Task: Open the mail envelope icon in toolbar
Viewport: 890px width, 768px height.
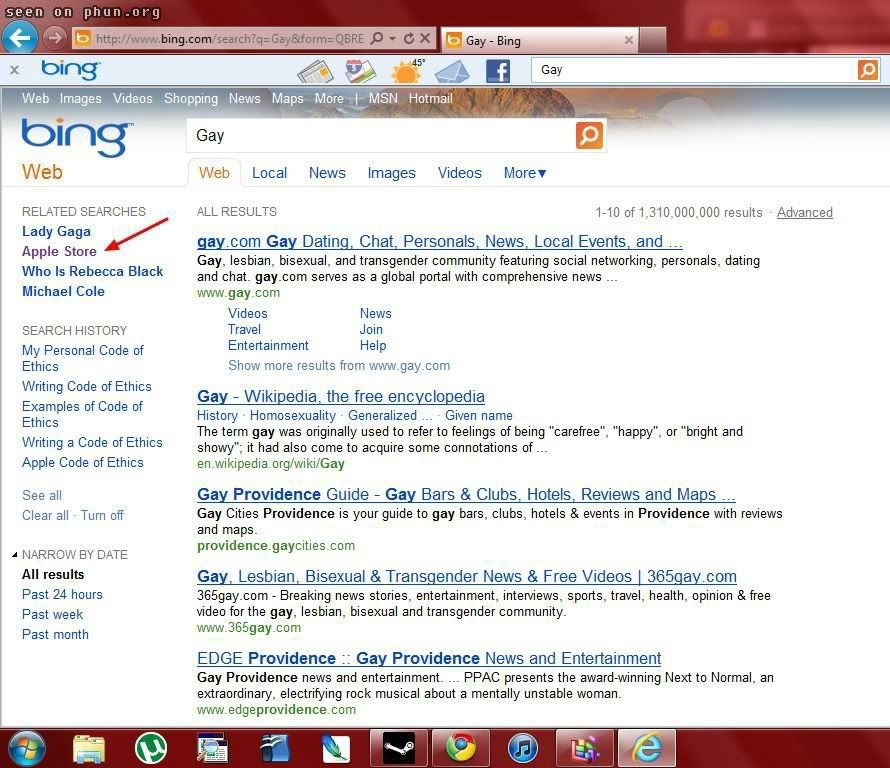Action: click(x=452, y=71)
